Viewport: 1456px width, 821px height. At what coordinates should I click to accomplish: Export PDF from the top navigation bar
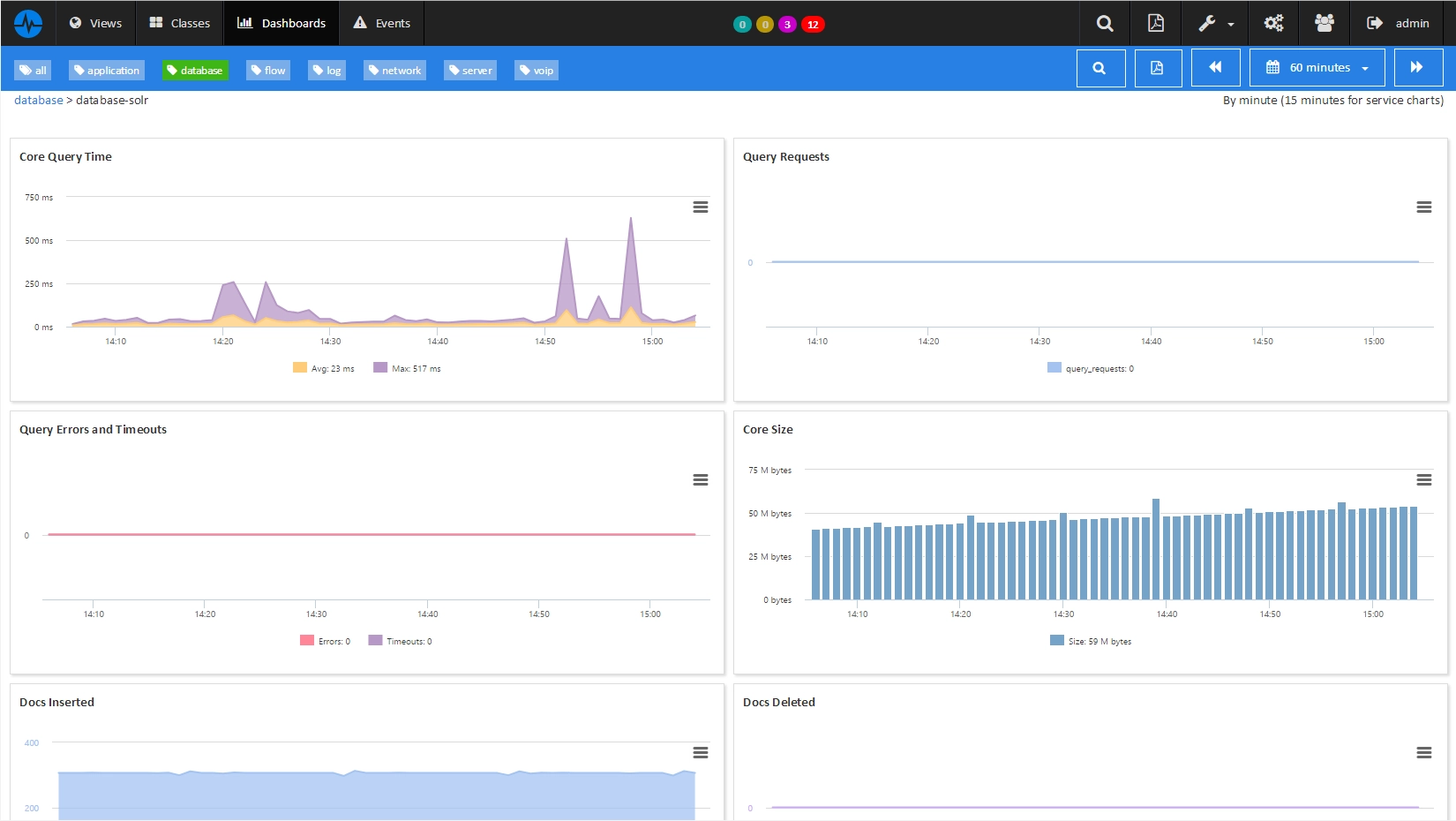pos(1156,23)
